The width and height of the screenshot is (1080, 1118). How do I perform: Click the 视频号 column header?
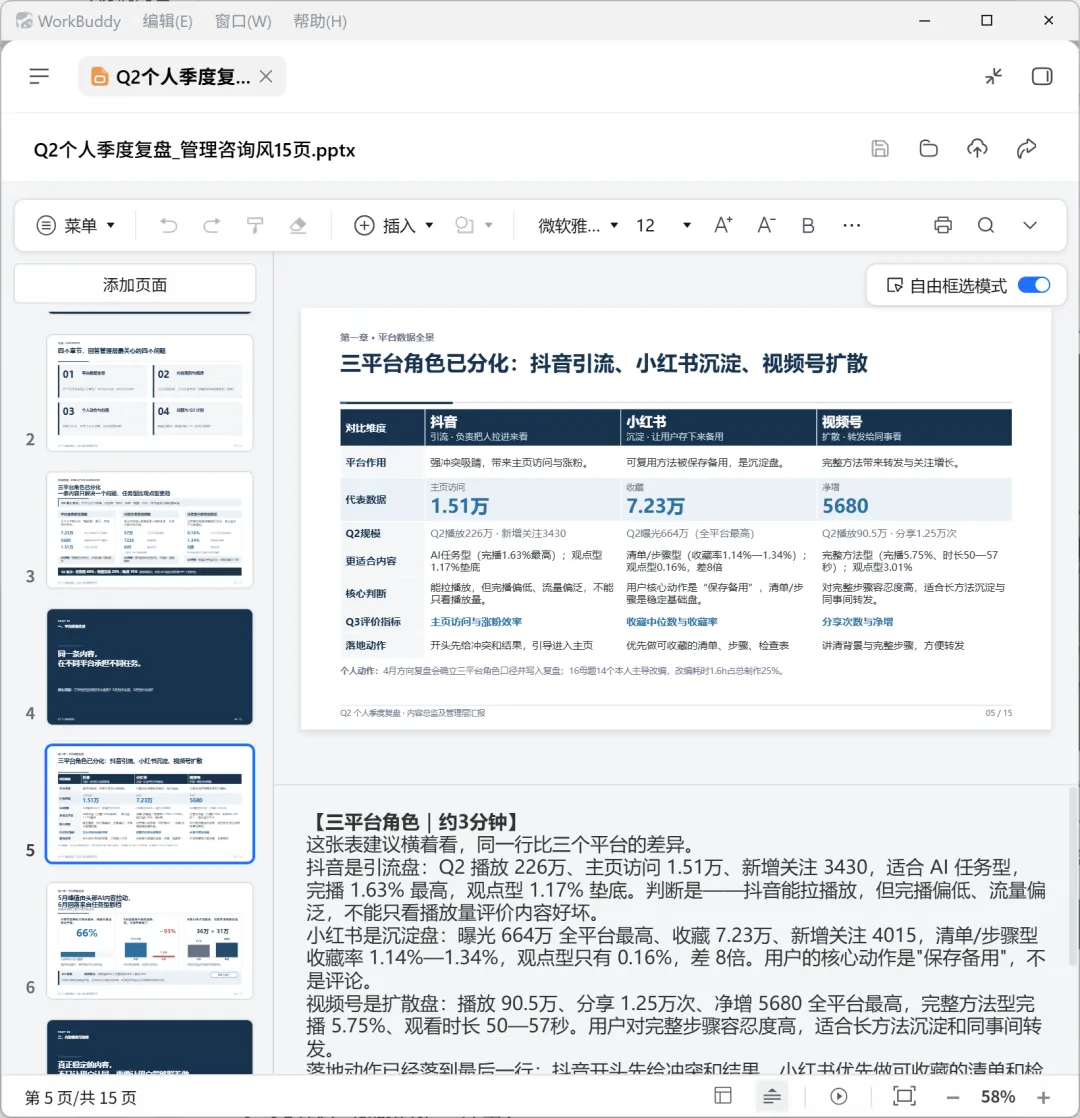click(x=915, y=428)
